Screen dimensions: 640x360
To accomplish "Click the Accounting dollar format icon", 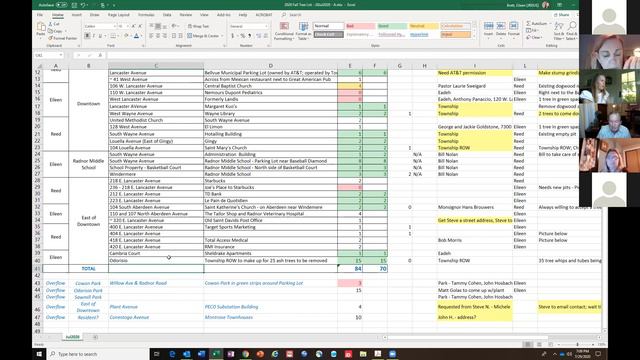I will click(x=233, y=36).
